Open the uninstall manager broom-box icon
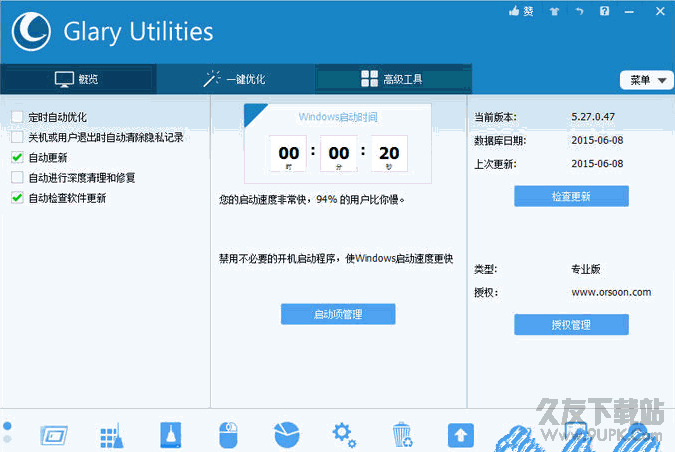 [171, 435]
